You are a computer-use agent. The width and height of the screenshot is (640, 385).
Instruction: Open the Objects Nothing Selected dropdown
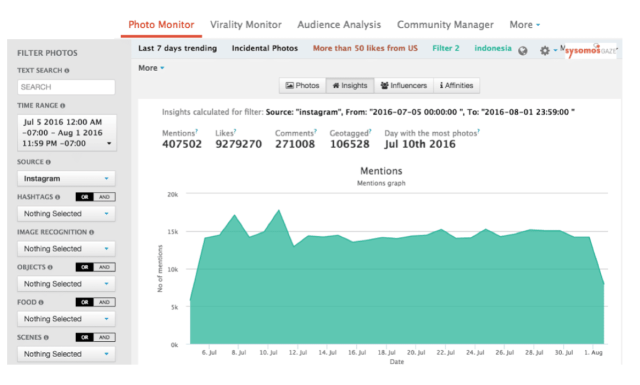[66, 284]
